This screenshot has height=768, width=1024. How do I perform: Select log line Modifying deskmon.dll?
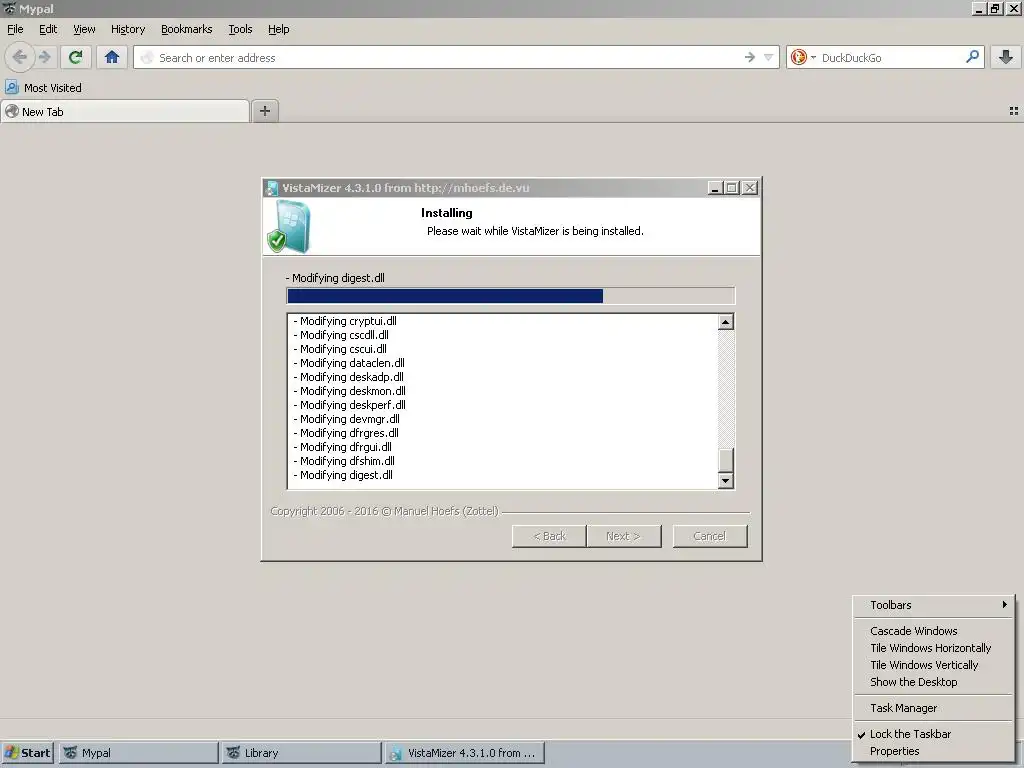click(x=349, y=391)
